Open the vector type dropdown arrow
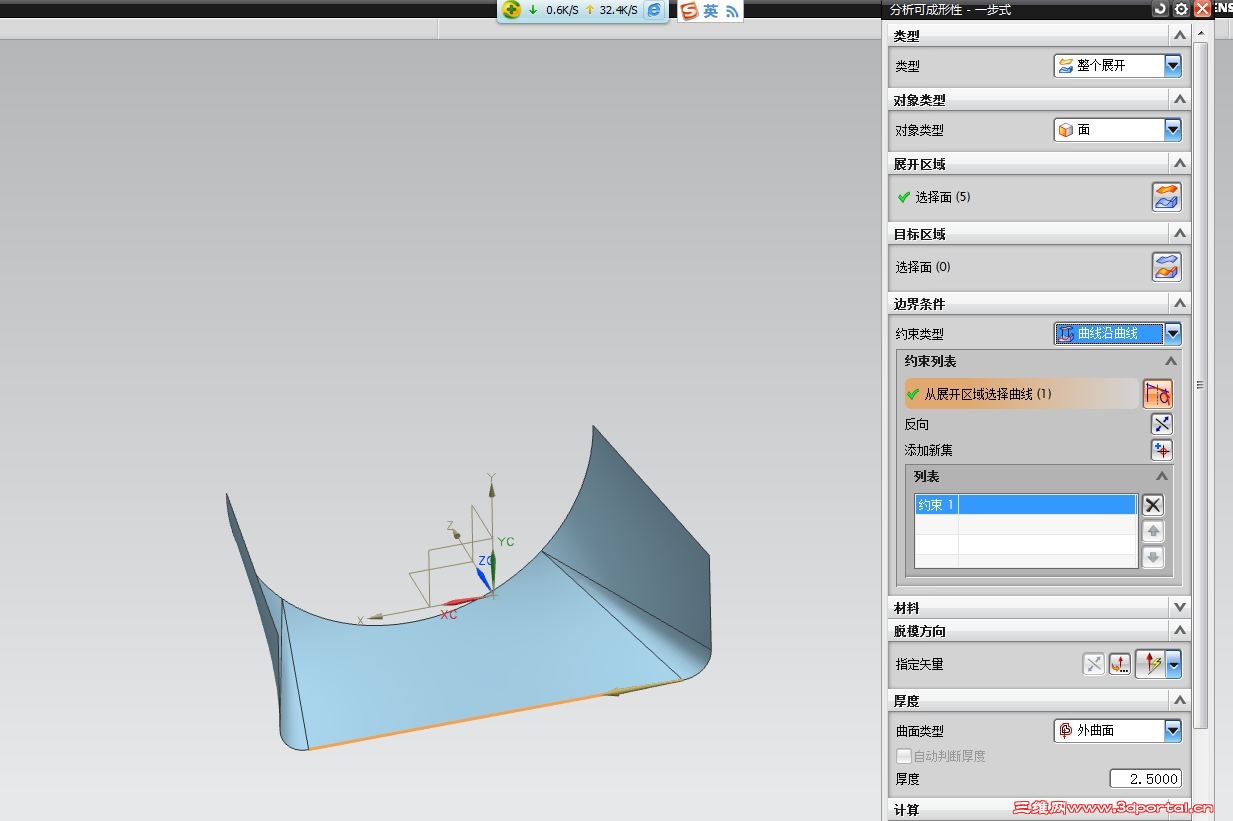Screen dimensions: 1233x821 point(1174,664)
